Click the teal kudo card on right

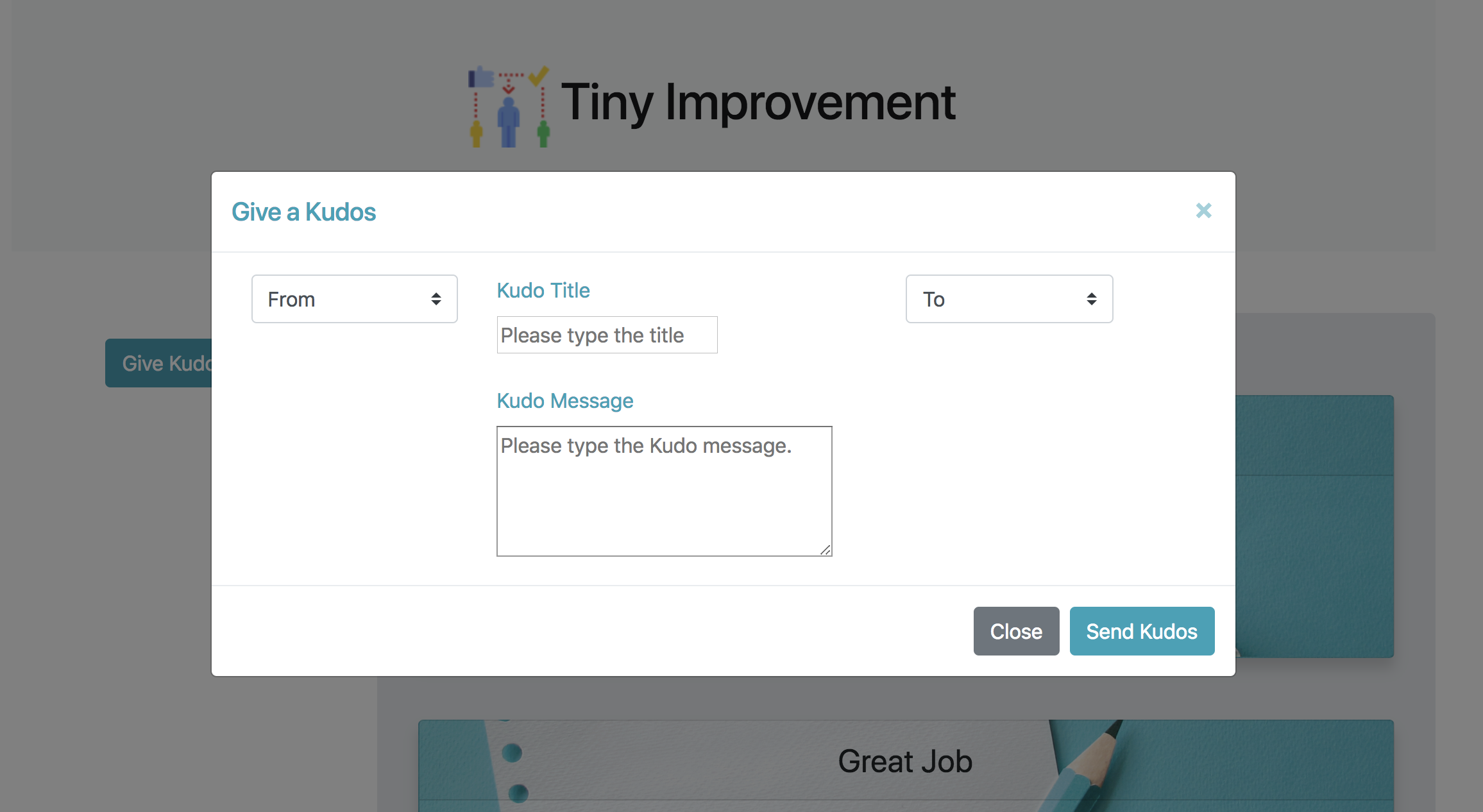click(1315, 526)
